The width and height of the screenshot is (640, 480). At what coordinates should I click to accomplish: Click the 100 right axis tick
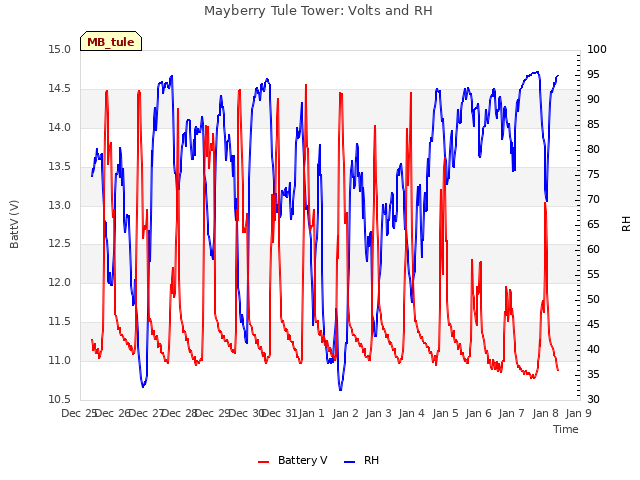[596, 49]
